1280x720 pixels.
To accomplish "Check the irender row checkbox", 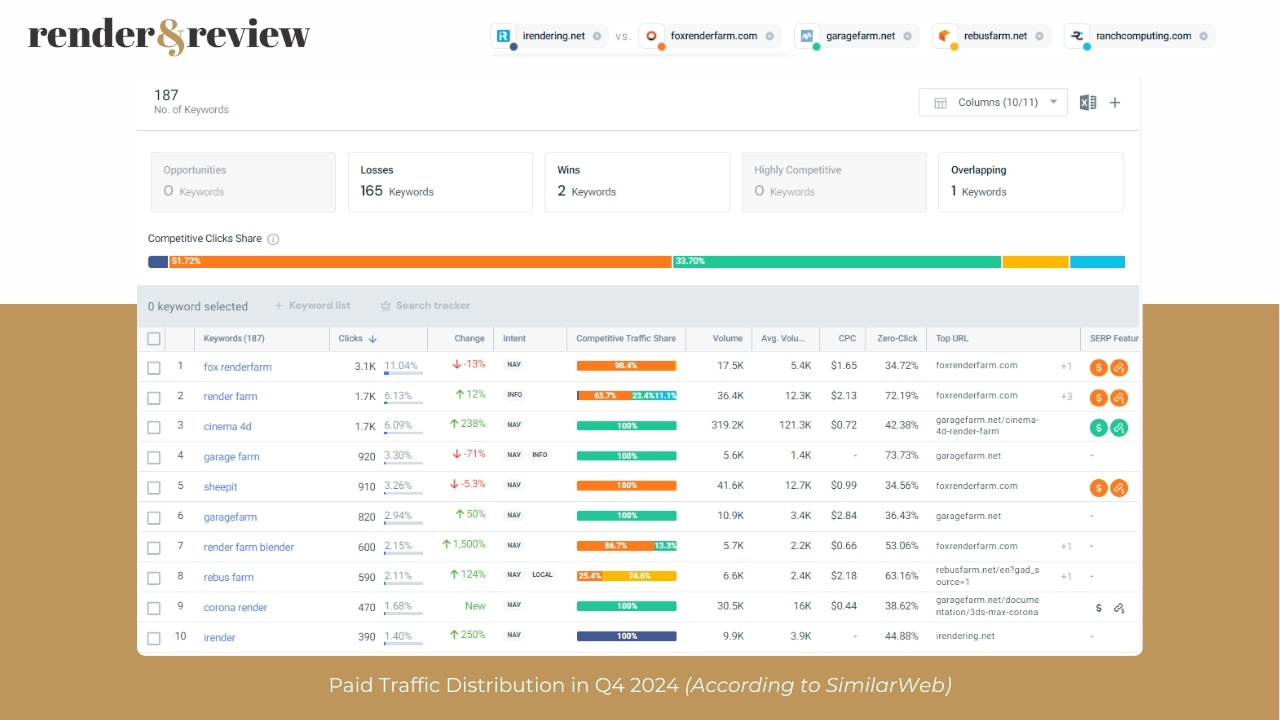I will (154, 637).
